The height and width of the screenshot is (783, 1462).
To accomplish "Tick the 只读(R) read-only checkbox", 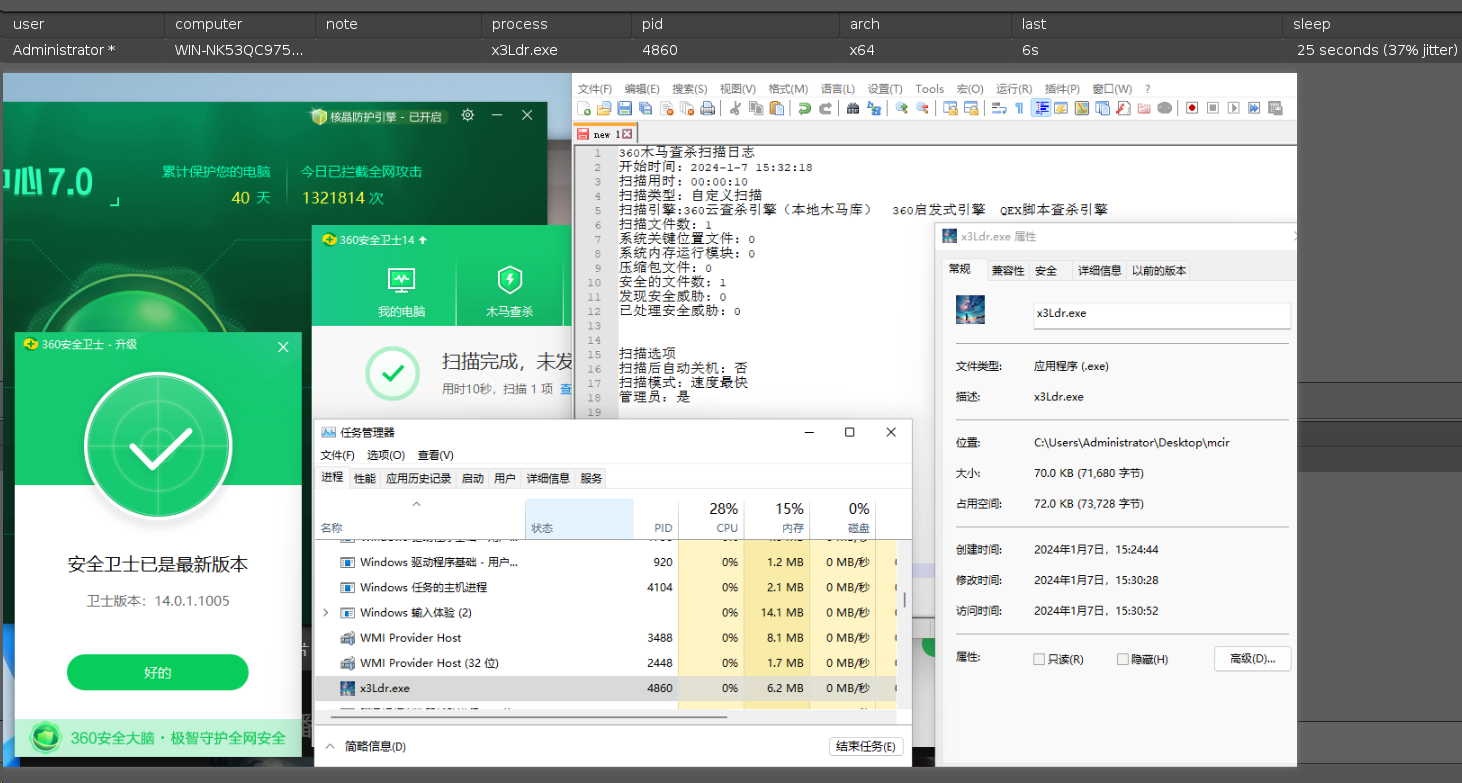I will click(x=1040, y=659).
